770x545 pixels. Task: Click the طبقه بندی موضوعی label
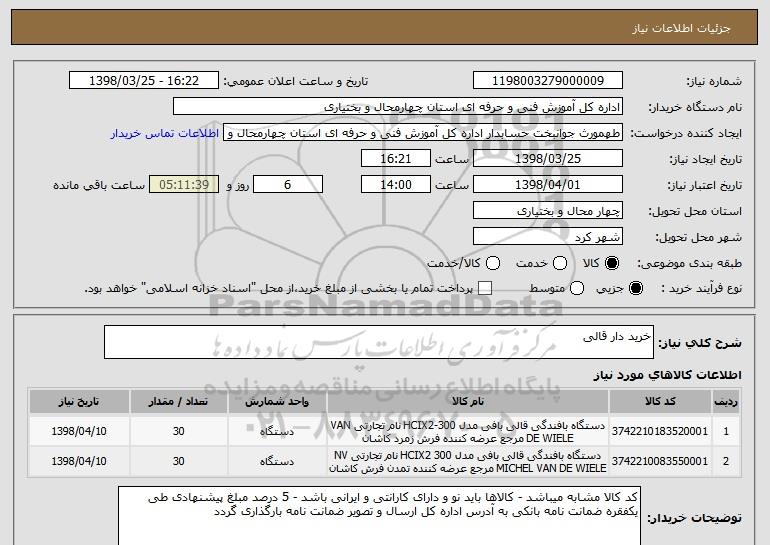(689, 264)
